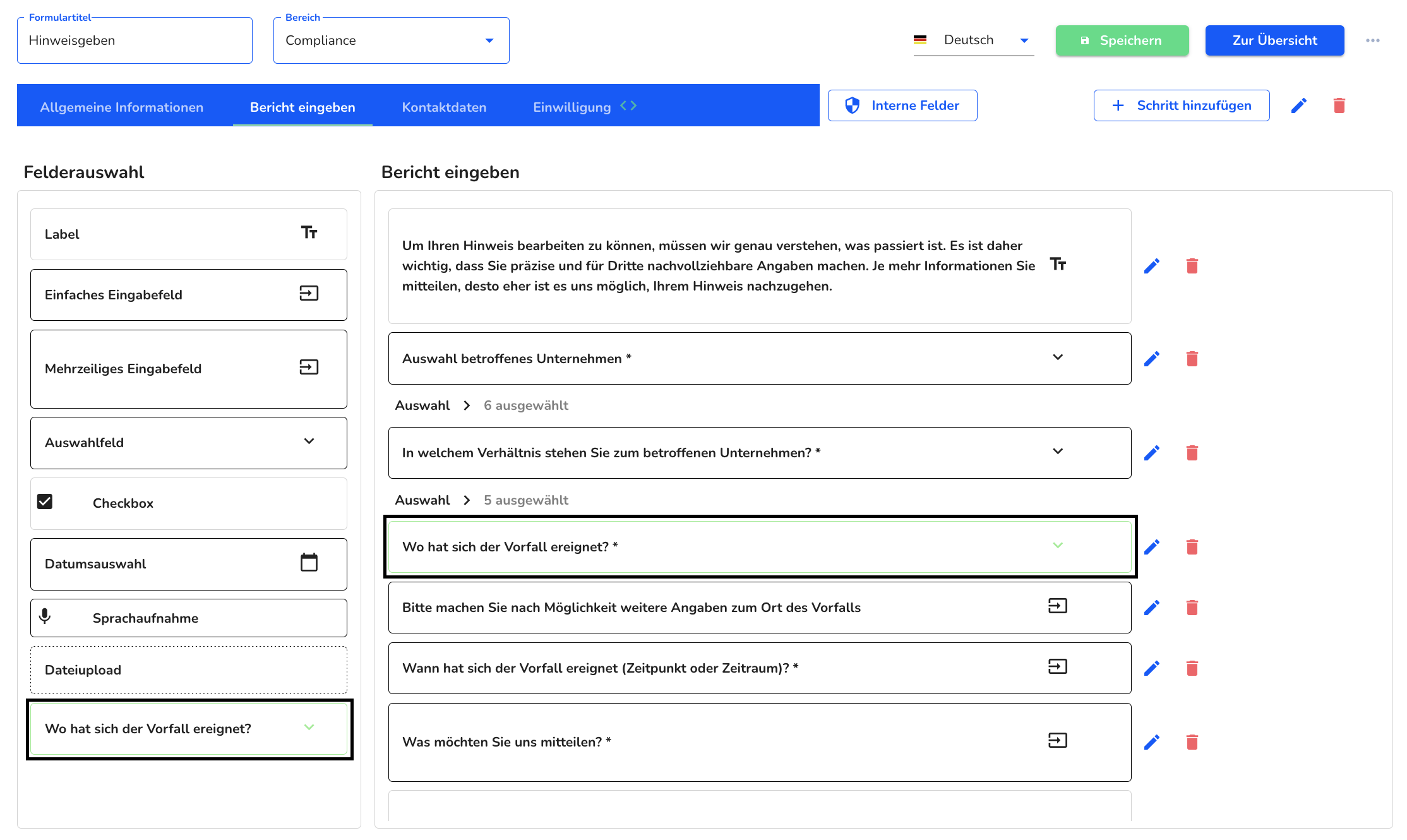Click microphone icon in Sprachaufnahme
The width and height of the screenshot is (1407, 840).
pos(44,616)
